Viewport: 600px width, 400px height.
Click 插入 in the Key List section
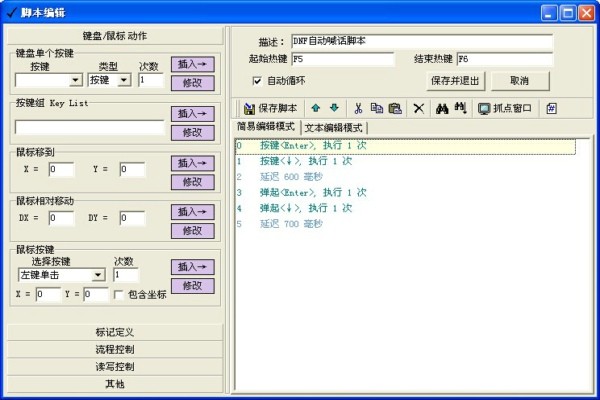(x=192, y=114)
